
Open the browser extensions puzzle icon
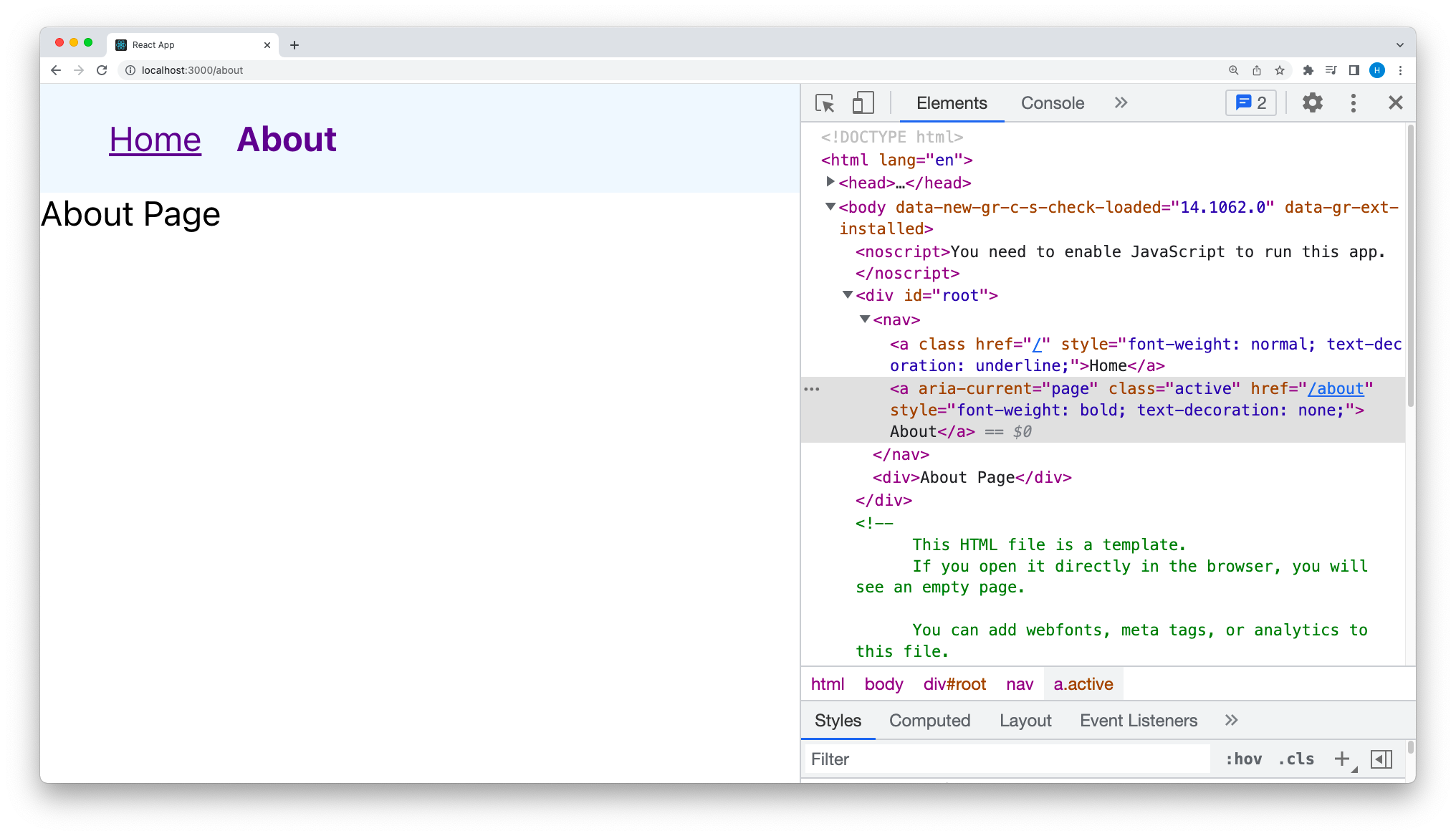point(1308,70)
